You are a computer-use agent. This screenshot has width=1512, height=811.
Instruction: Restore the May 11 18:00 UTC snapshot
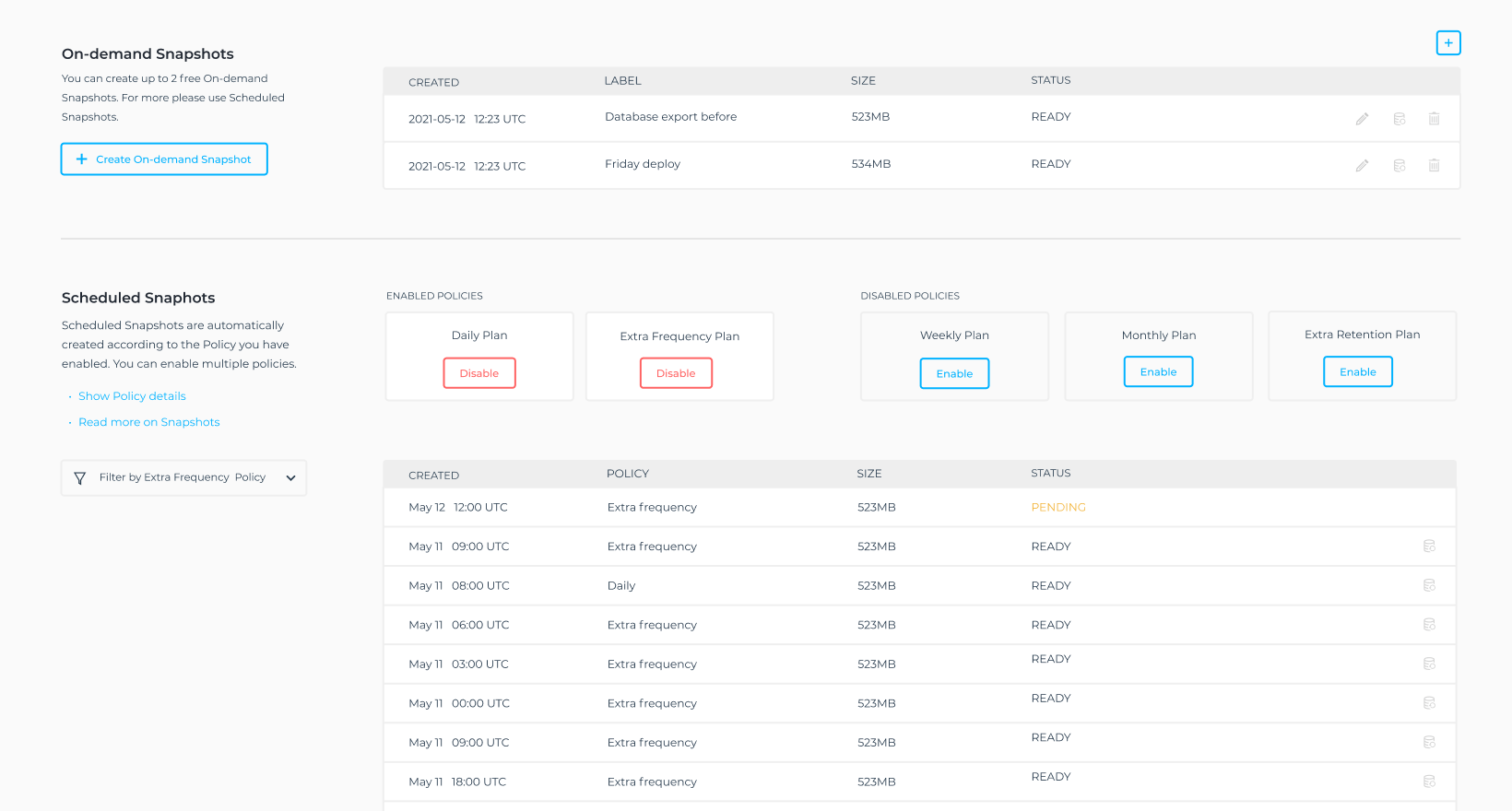tap(1429, 782)
